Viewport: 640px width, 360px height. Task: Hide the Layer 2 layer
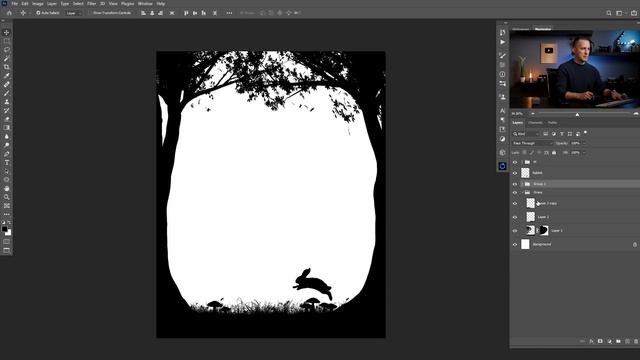515,217
